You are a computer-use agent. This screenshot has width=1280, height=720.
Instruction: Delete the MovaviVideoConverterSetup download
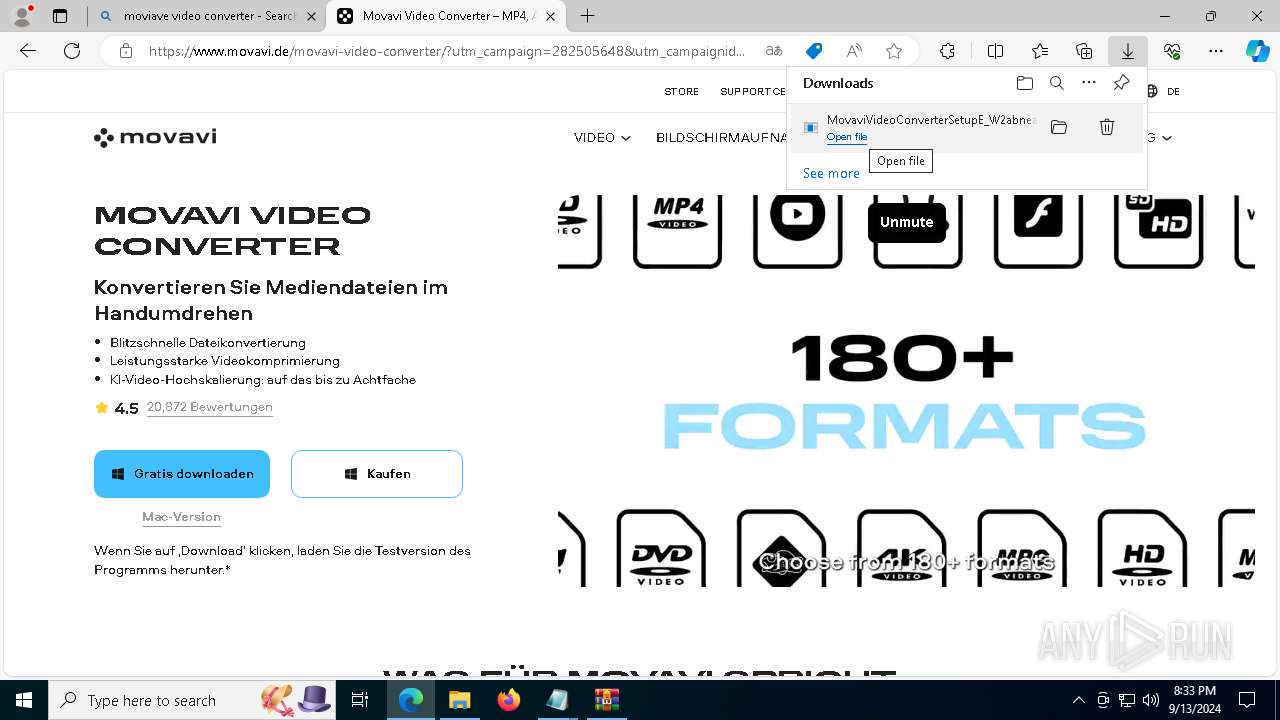pos(1107,127)
